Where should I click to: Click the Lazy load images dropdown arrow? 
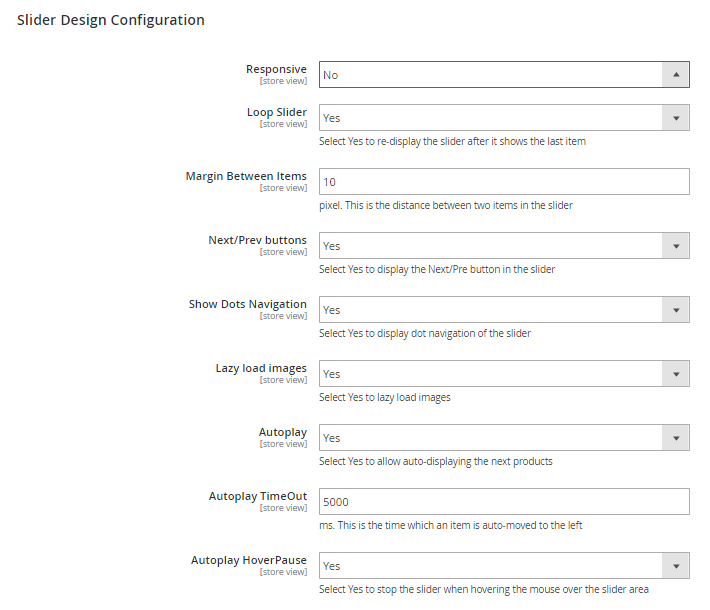pos(676,374)
